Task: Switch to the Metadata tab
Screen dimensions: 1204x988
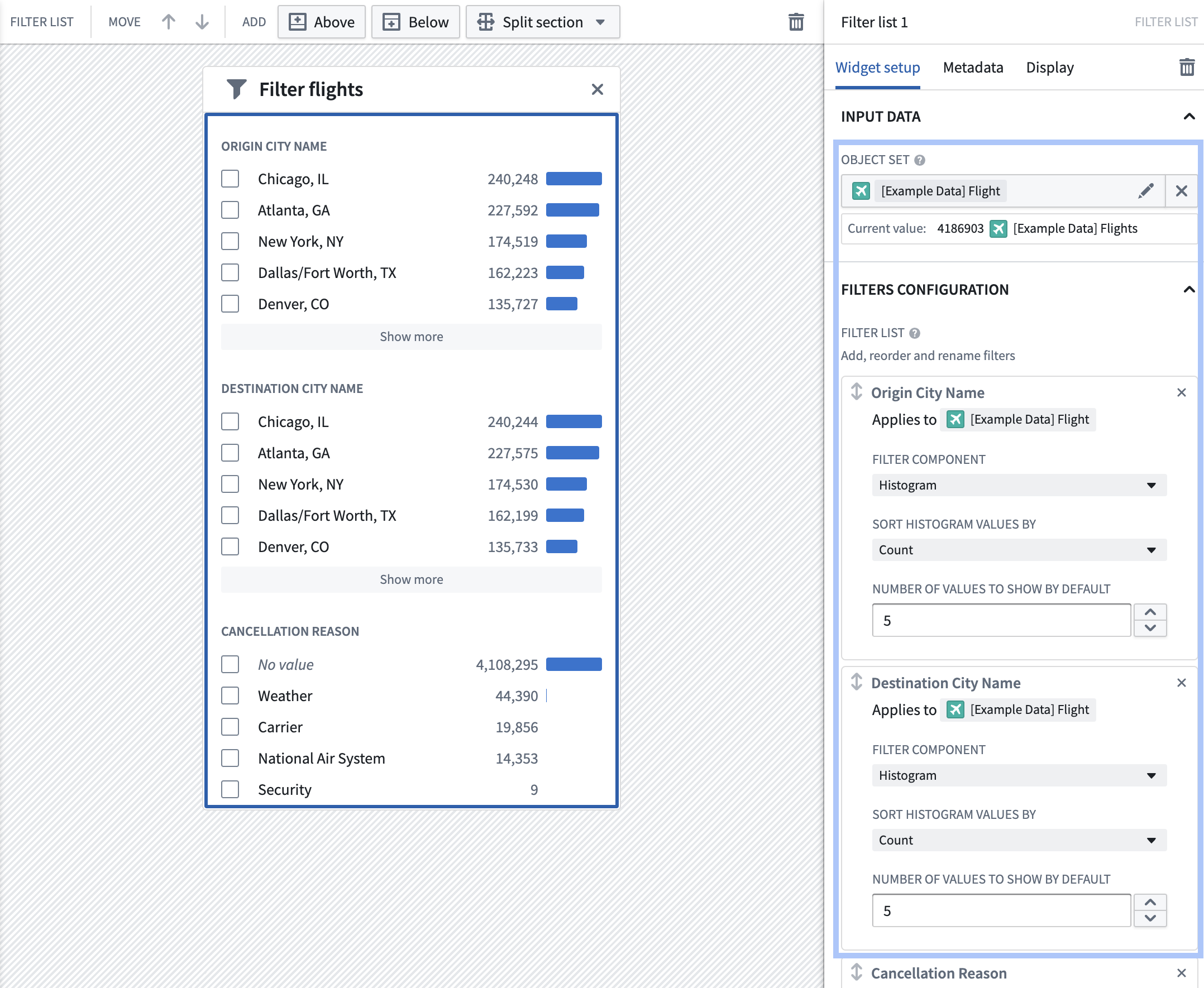Action: (x=973, y=67)
